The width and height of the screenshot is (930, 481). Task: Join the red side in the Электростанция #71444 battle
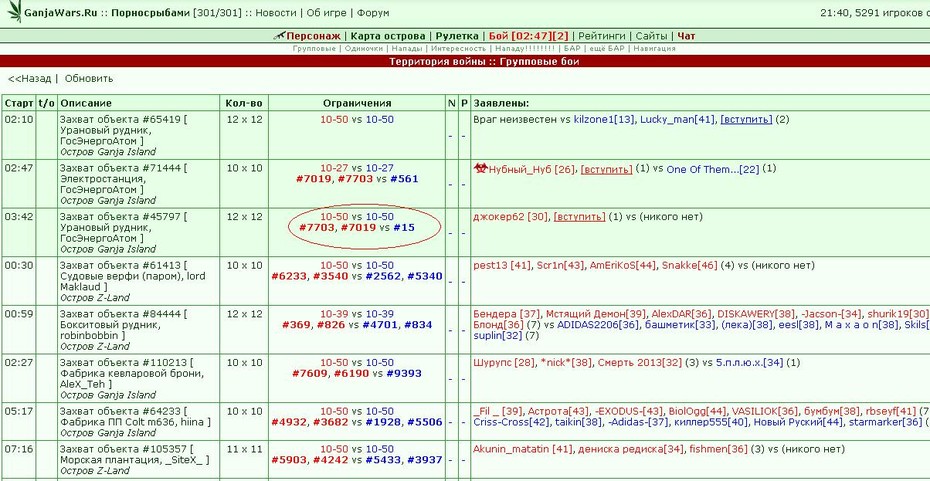606,169
